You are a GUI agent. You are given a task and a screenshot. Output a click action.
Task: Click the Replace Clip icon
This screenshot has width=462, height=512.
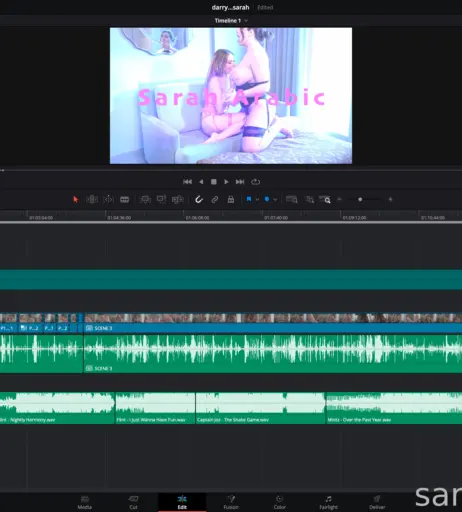tap(177, 199)
